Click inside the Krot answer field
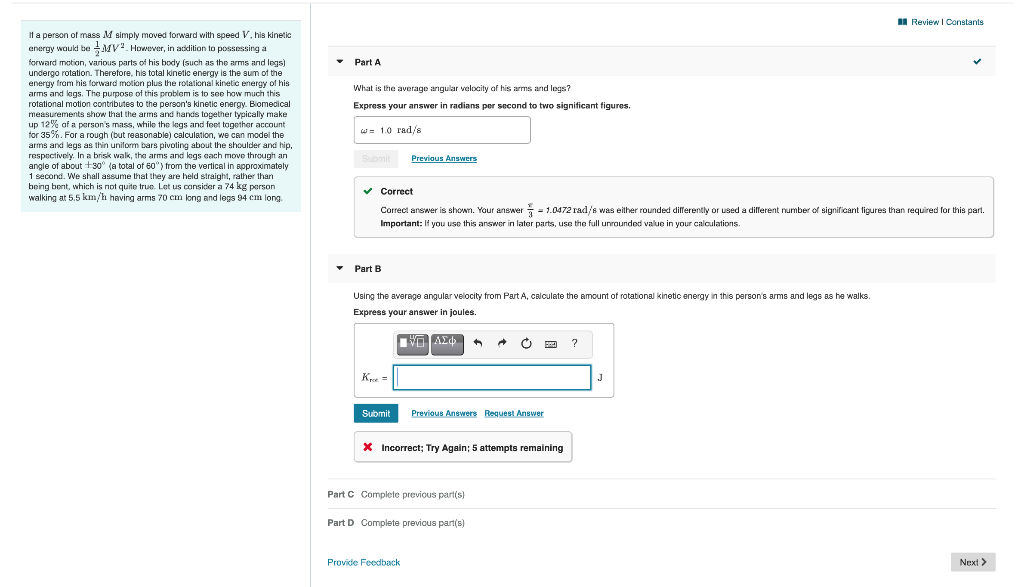1024x587 pixels. pos(490,377)
